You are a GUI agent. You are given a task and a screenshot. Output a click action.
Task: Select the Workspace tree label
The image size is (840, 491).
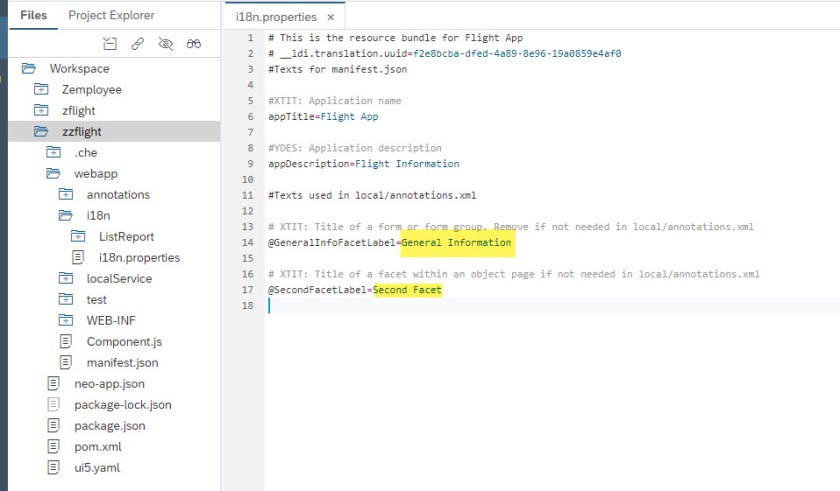point(79,69)
